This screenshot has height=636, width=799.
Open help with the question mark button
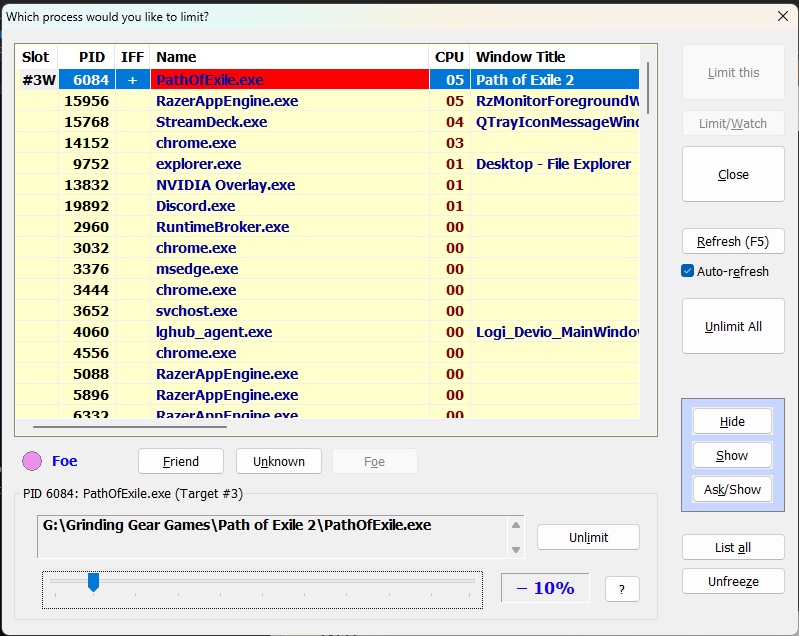[x=622, y=589]
